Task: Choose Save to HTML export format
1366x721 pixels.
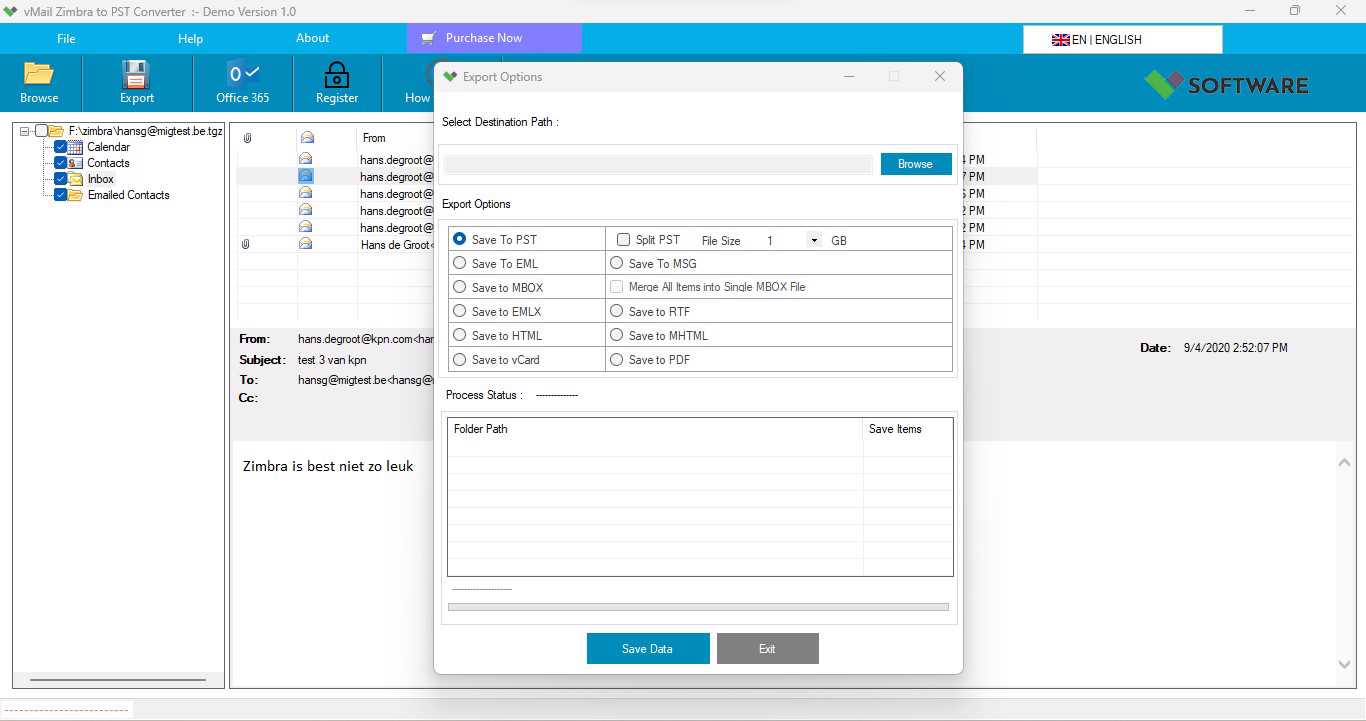Action: pyautogui.click(x=460, y=335)
